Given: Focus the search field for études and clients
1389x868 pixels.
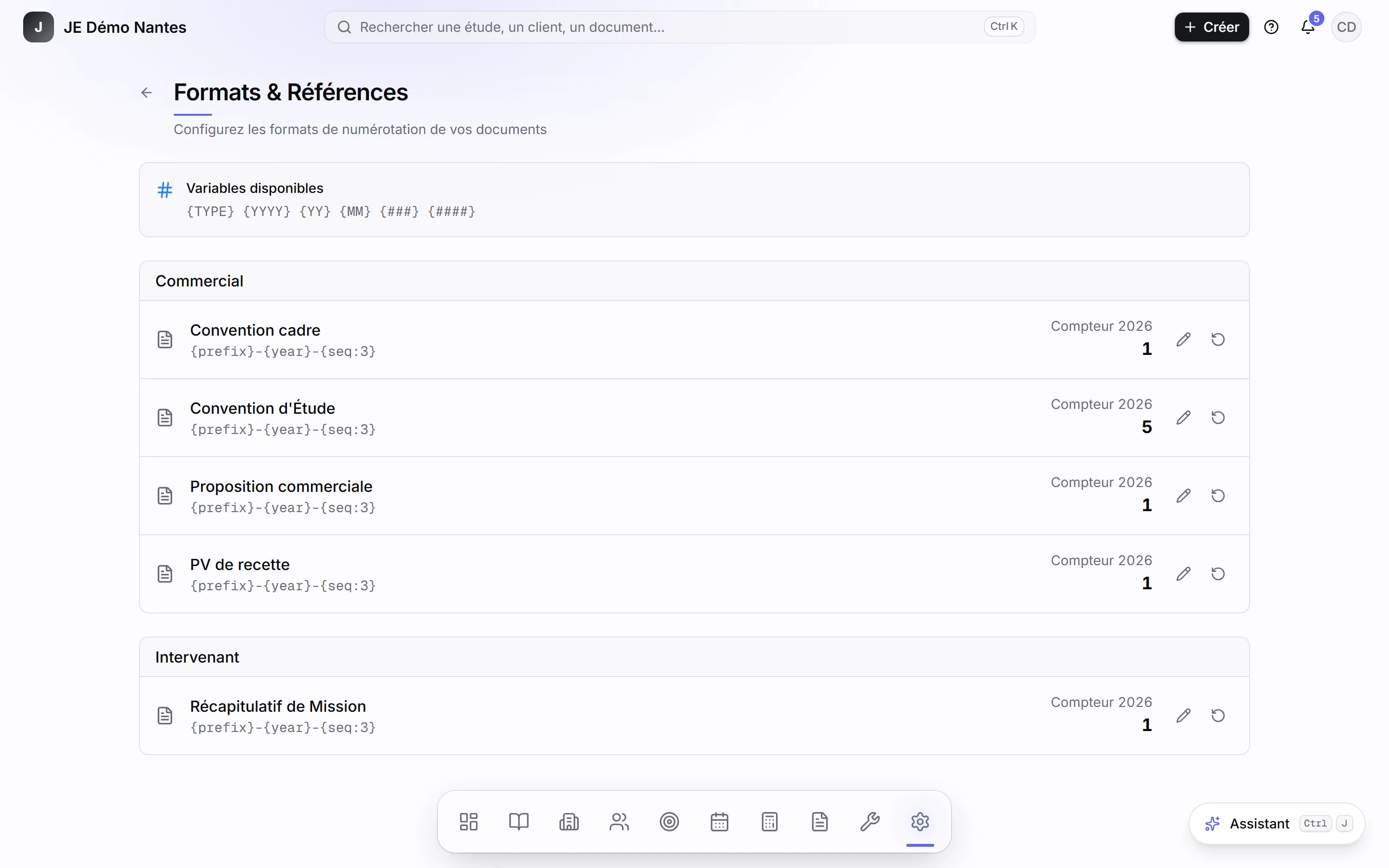Looking at the screenshot, I should point(680,27).
